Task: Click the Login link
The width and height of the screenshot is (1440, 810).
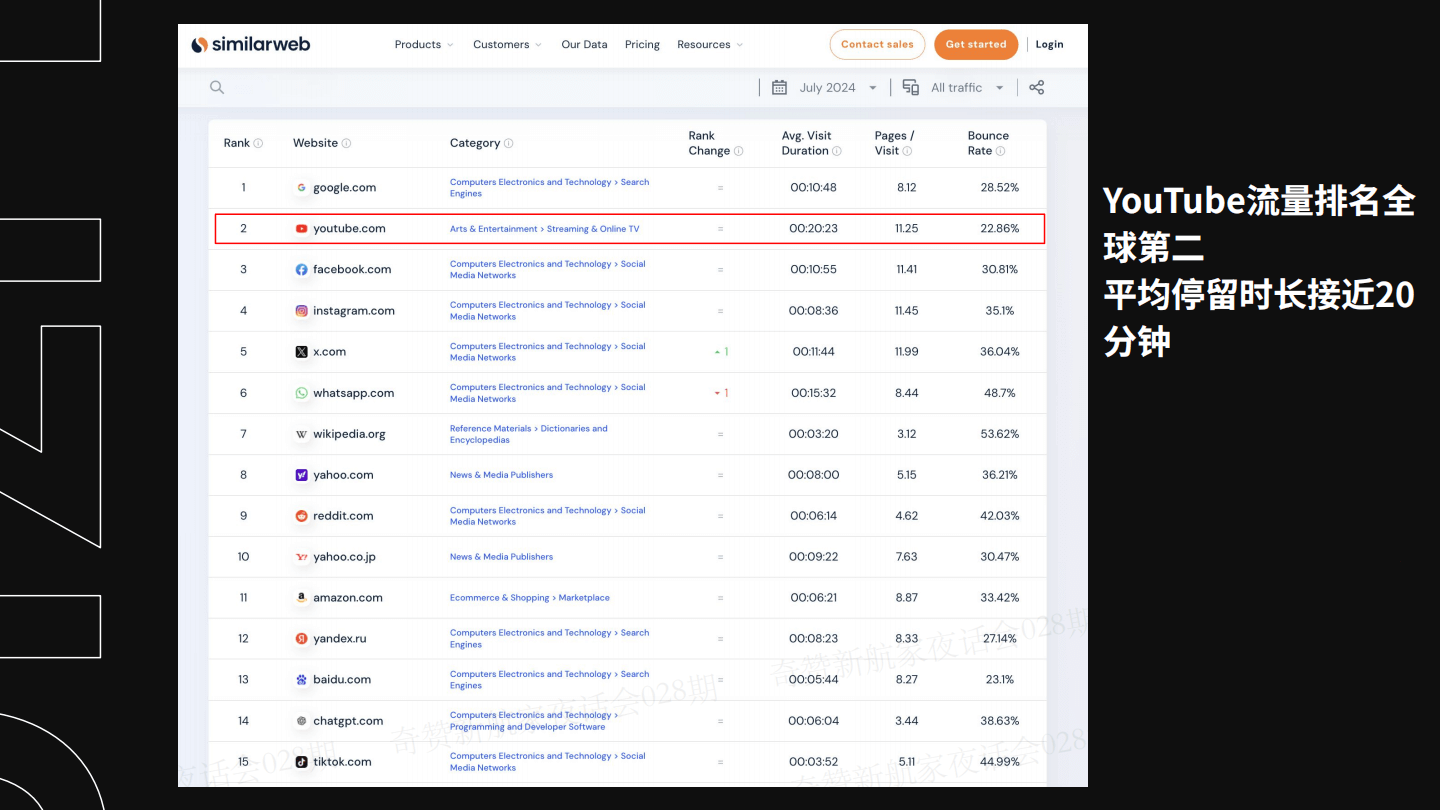Action: click(1049, 44)
